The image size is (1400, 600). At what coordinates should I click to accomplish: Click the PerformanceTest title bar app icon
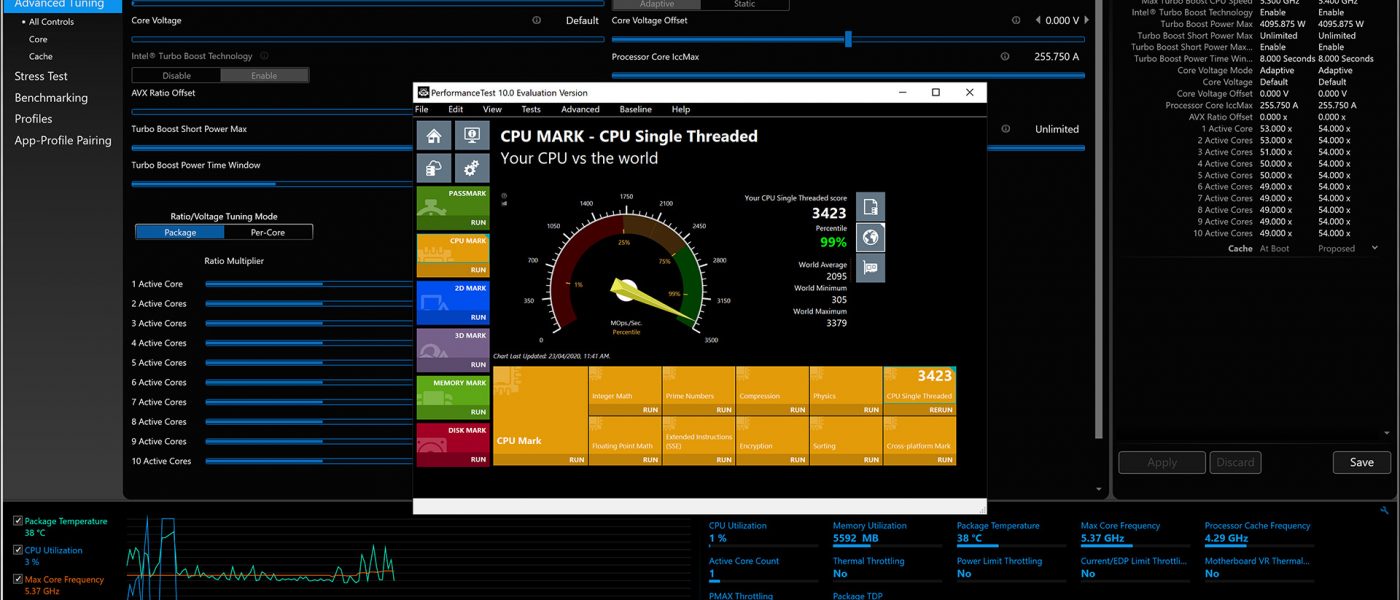coord(424,92)
